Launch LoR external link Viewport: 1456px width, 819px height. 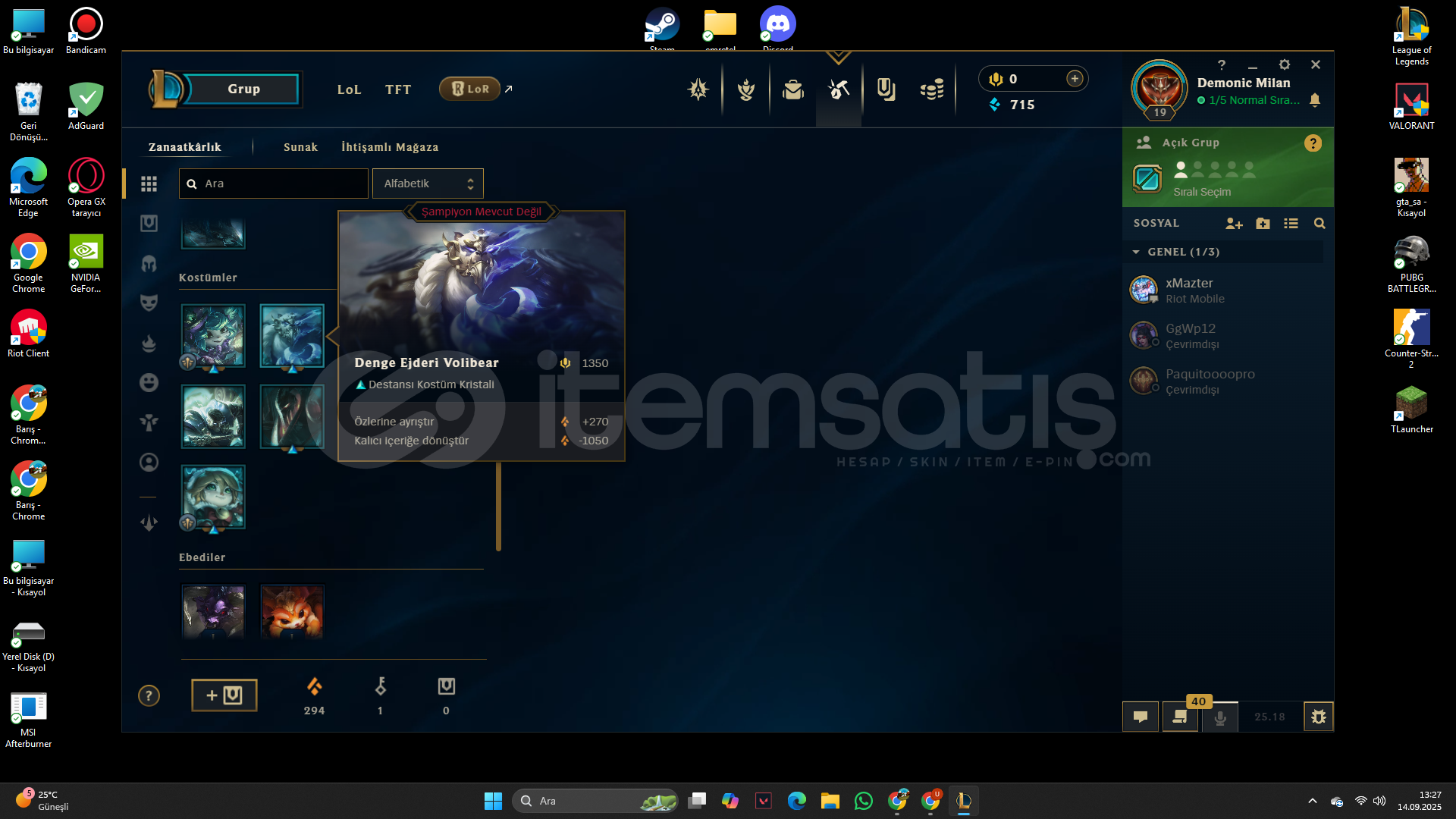tap(475, 89)
